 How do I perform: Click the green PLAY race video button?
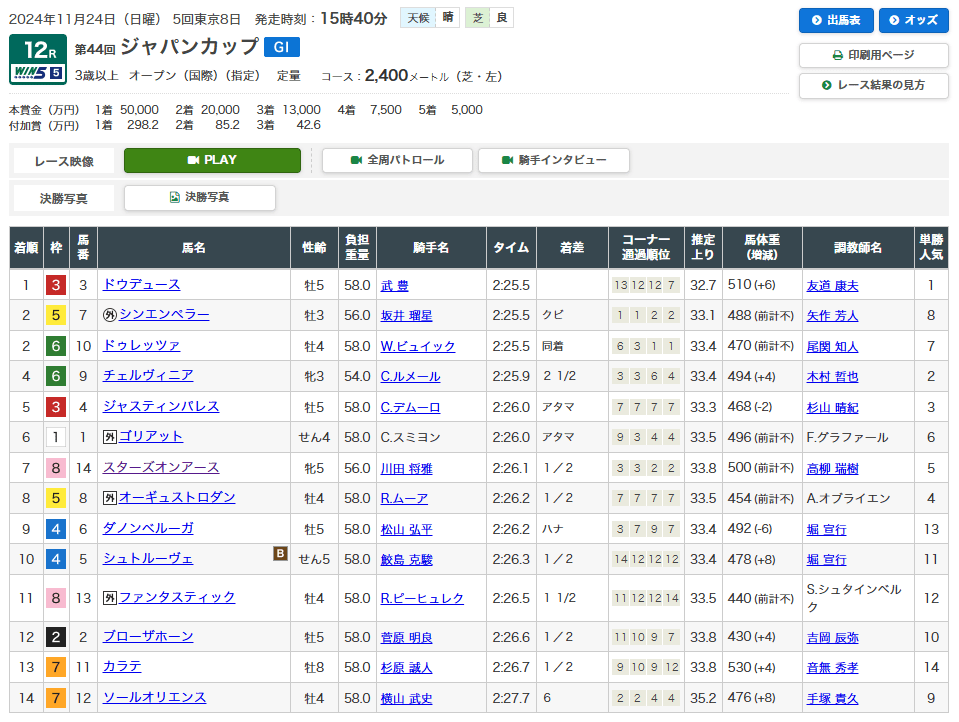pos(212,160)
